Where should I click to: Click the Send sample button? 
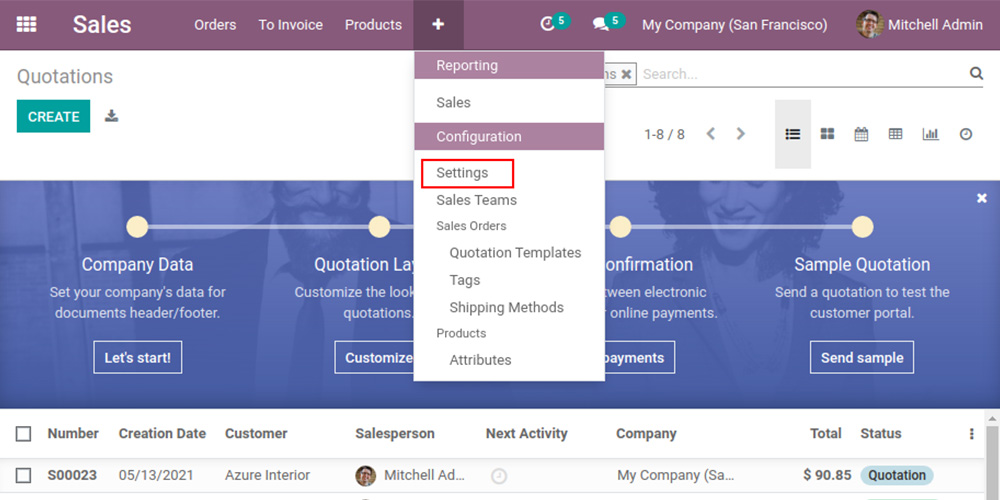pos(861,357)
